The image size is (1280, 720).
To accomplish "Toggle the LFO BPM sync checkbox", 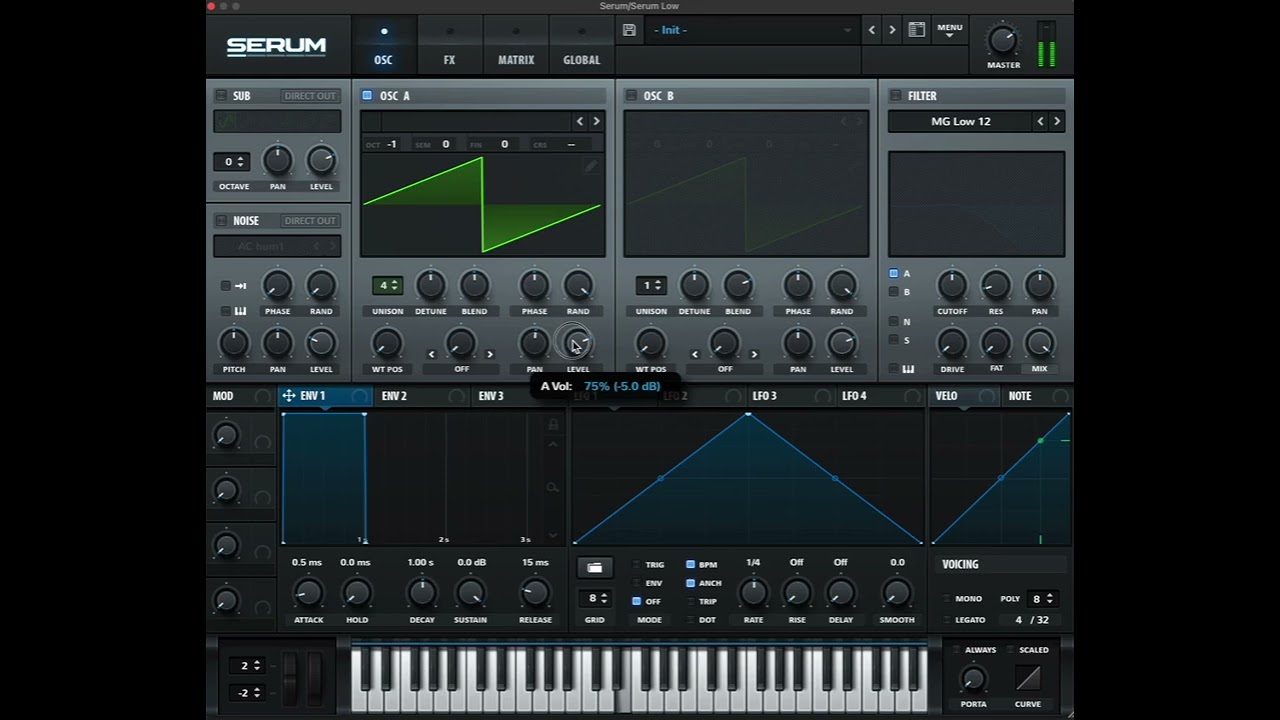I will [690, 565].
